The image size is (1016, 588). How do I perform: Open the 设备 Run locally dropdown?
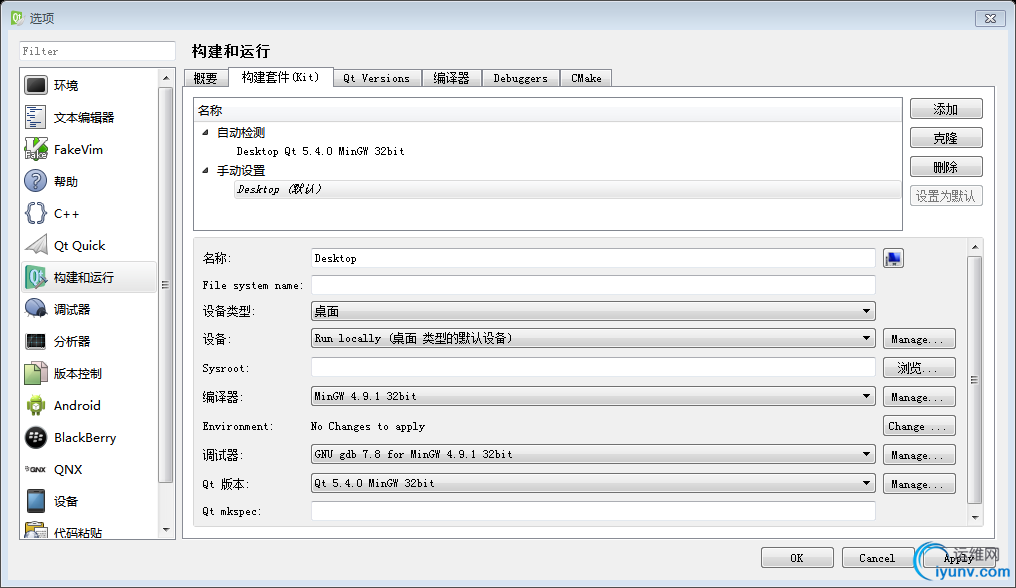click(x=593, y=338)
